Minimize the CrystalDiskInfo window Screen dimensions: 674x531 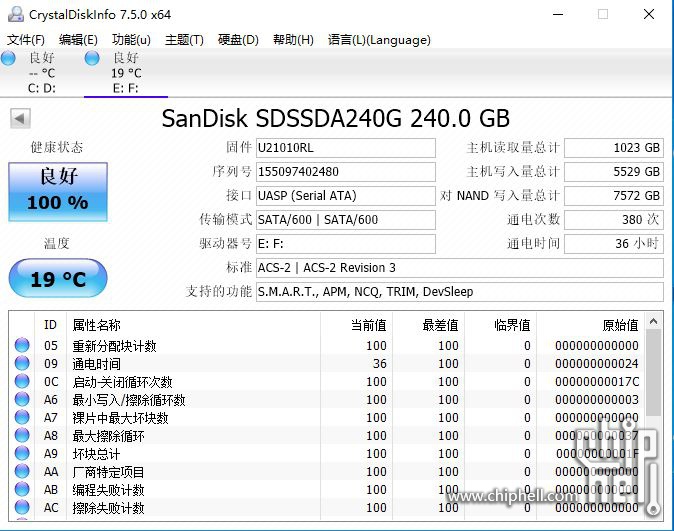558,14
